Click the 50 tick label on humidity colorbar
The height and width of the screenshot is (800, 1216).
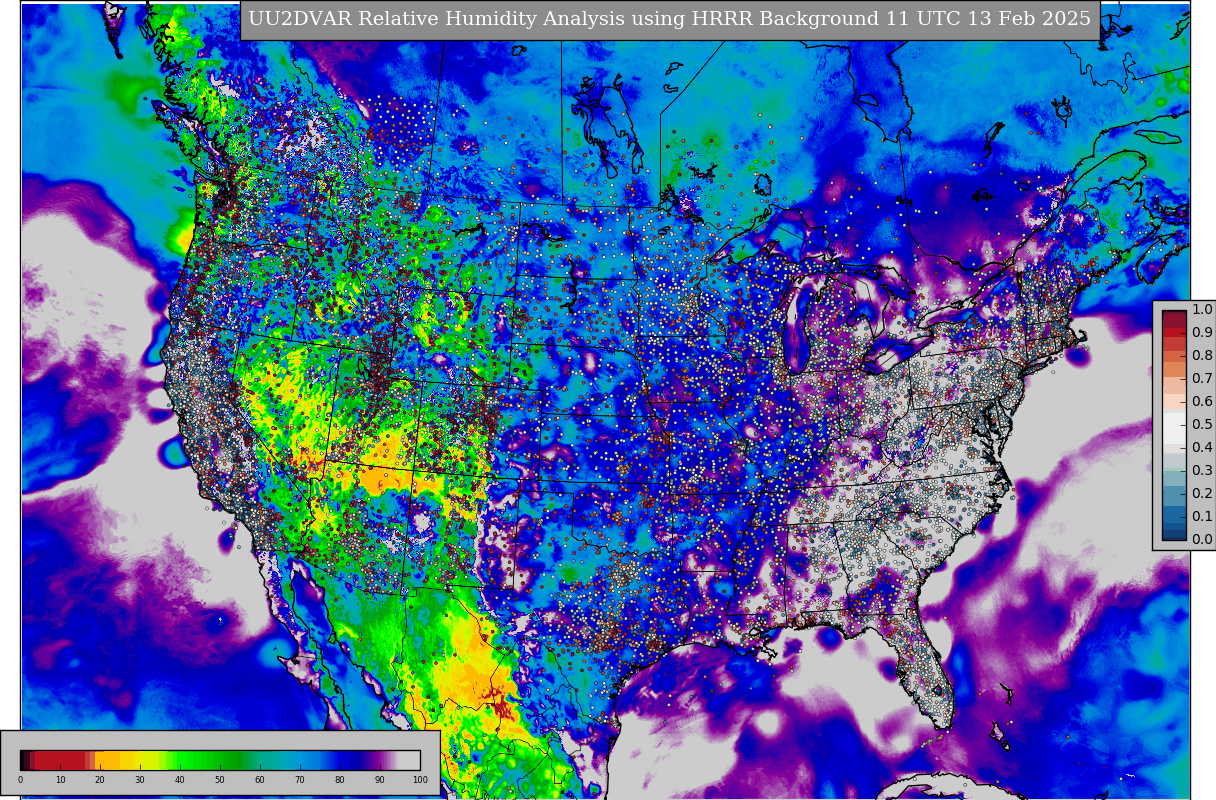220,780
